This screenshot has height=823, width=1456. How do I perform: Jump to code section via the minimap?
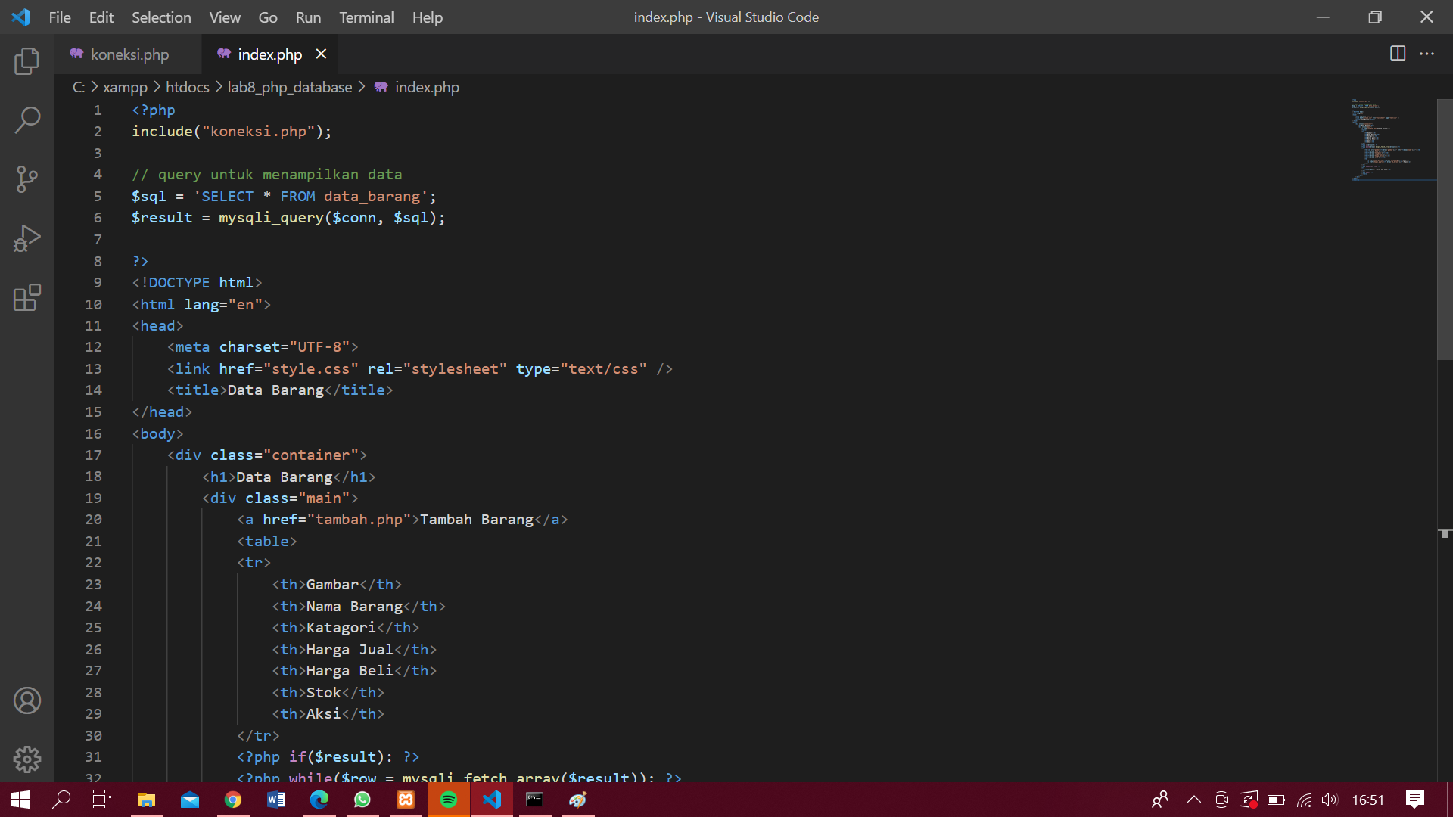pos(1389,140)
